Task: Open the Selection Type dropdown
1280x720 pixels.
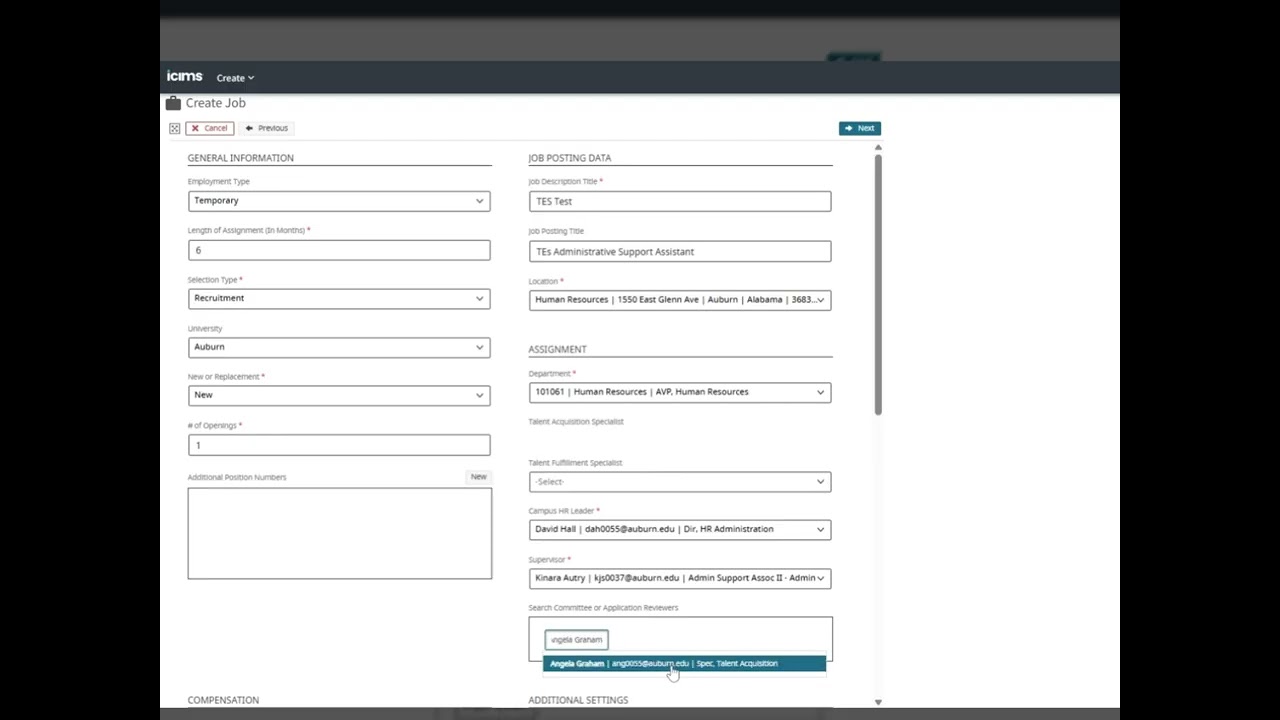Action: pyautogui.click(x=339, y=298)
